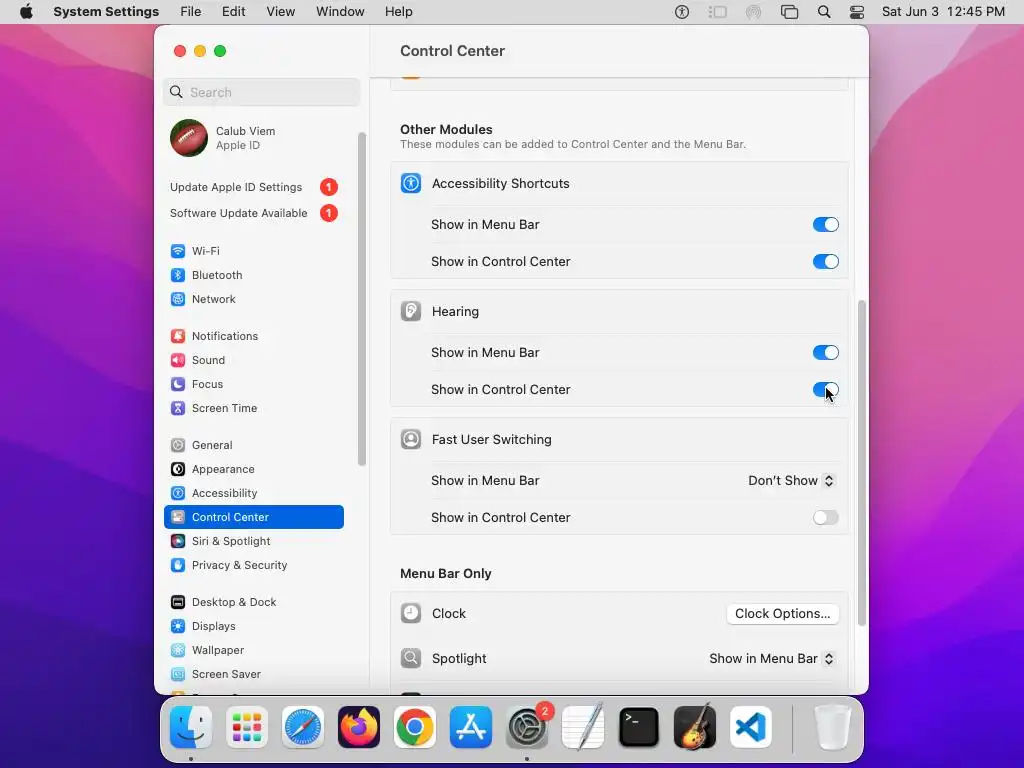Open the Help menu
Image resolution: width=1024 pixels, height=768 pixels.
coord(398,12)
